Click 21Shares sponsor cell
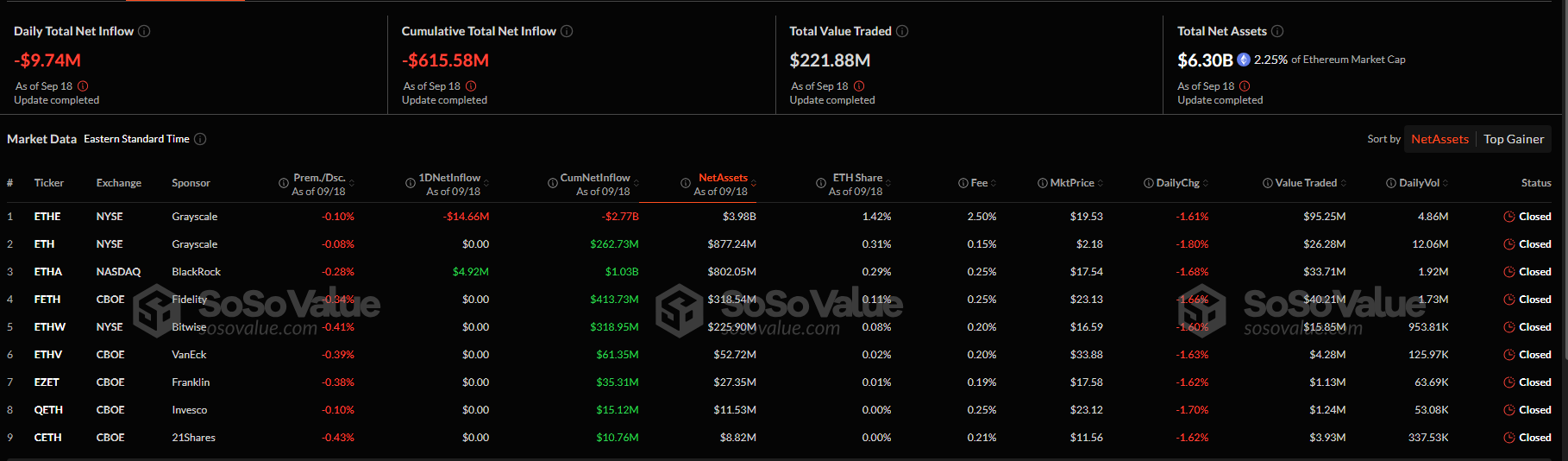Viewport: 1568px width, 461px height. pos(194,438)
